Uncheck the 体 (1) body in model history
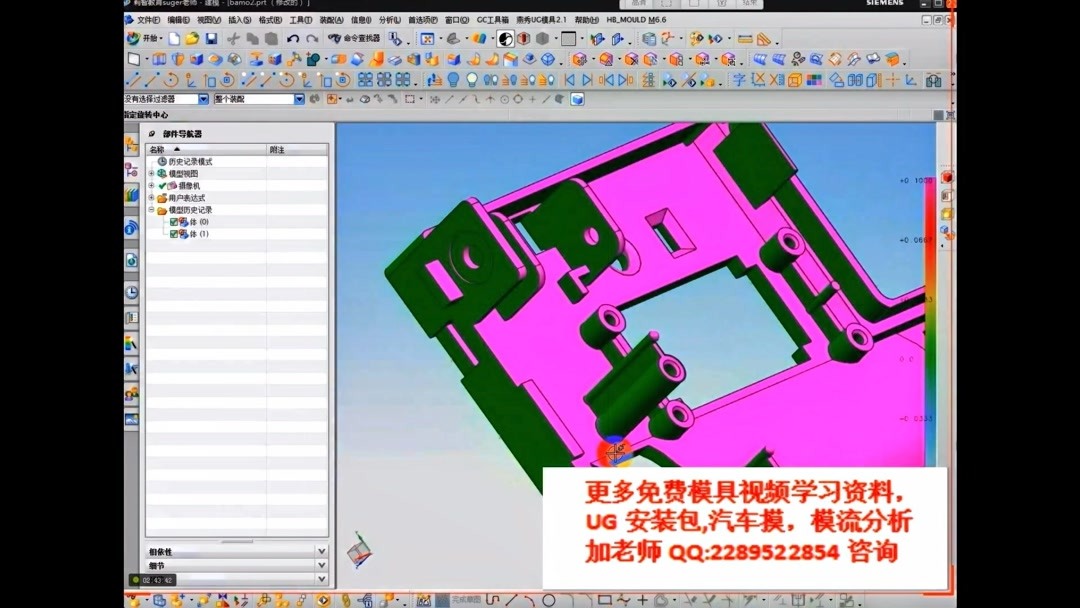The height and width of the screenshot is (608, 1080). click(174, 234)
